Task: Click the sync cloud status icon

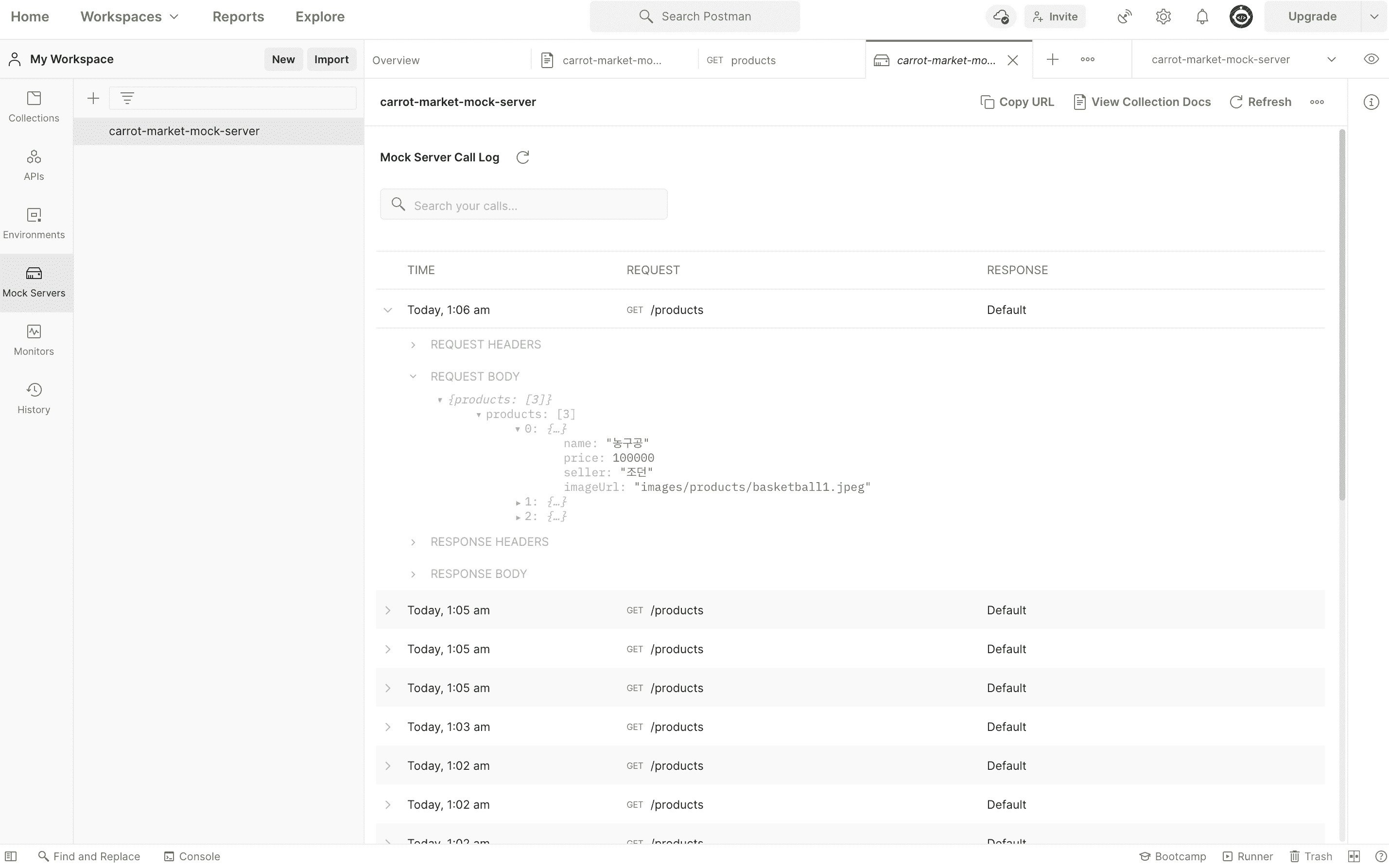Action: pos(1000,17)
